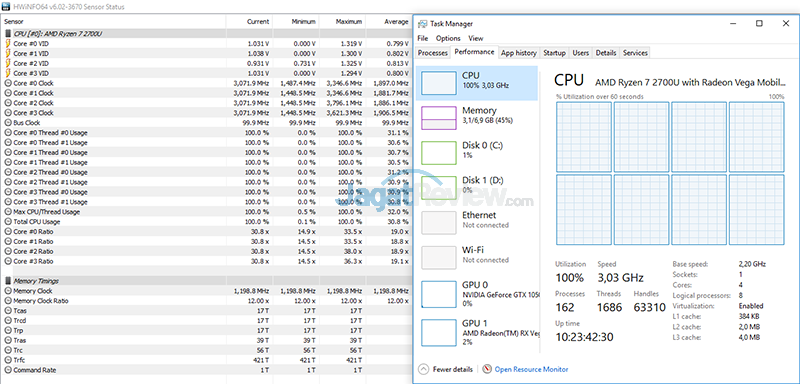Click the Task Manager title bar icon
The height and width of the screenshot is (384, 800).
coord(422,23)
